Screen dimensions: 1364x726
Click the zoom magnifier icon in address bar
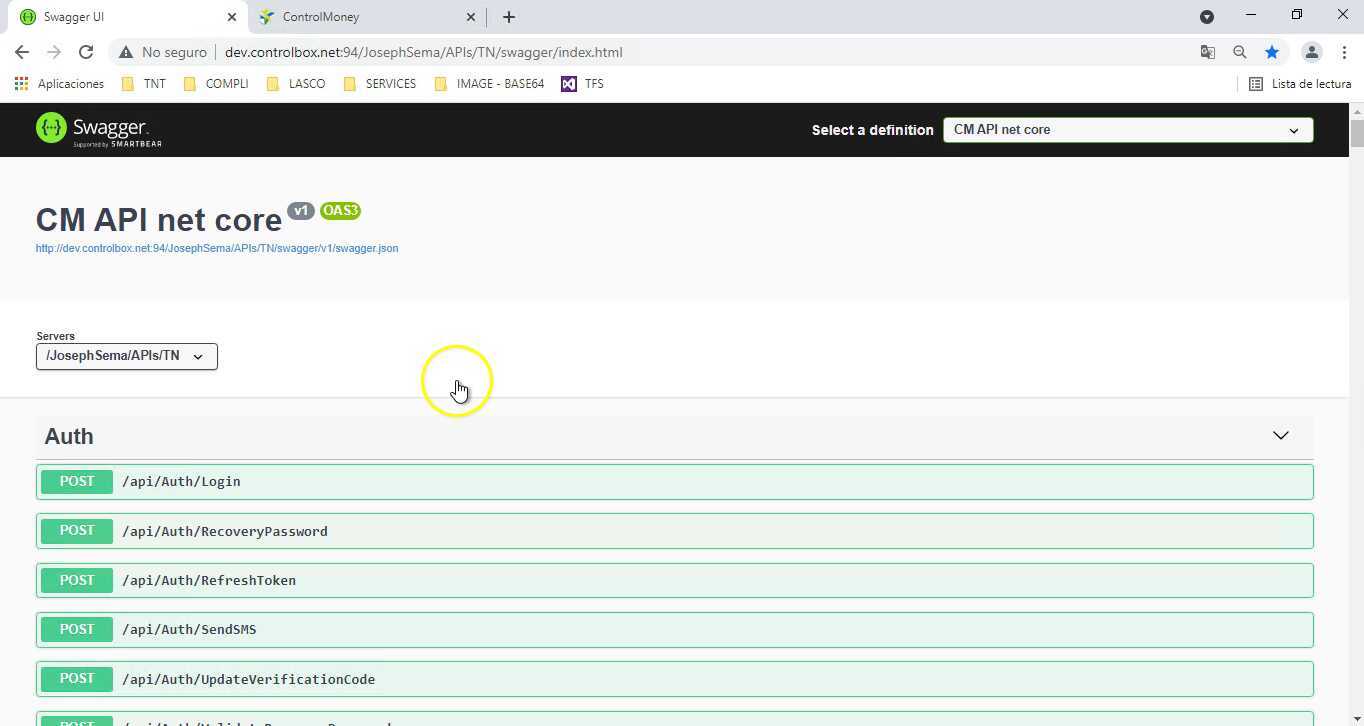1239,52
